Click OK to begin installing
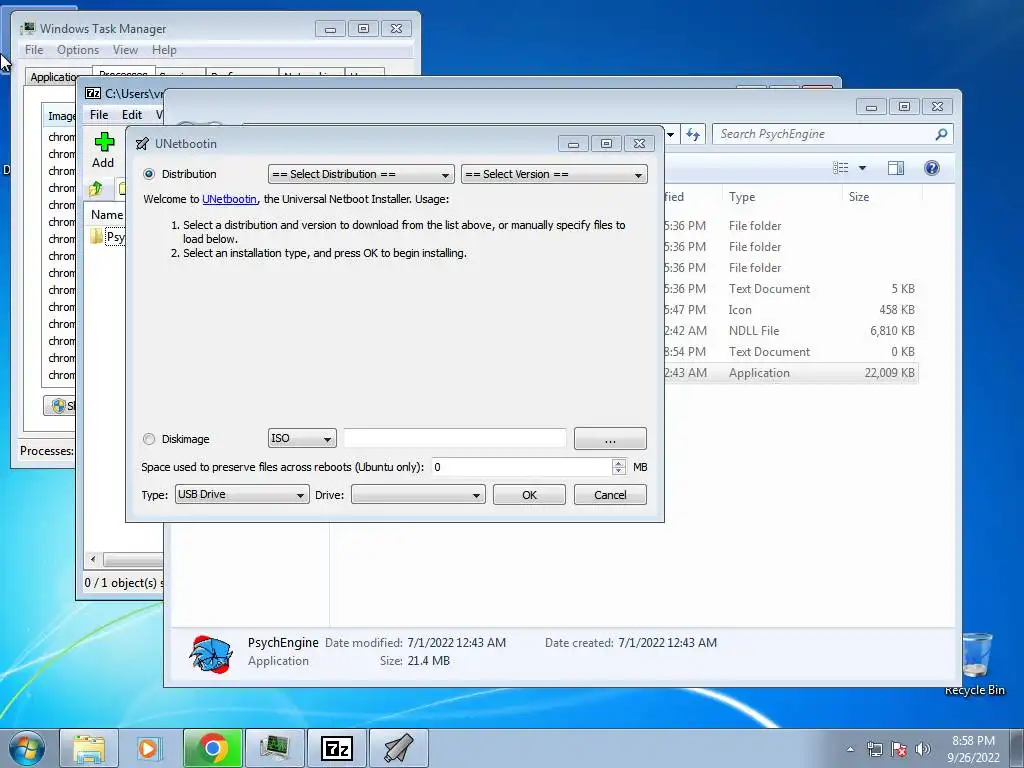The height and width of the screenshot is (768, 1024). pyautogui.click(x=529, y=494)
